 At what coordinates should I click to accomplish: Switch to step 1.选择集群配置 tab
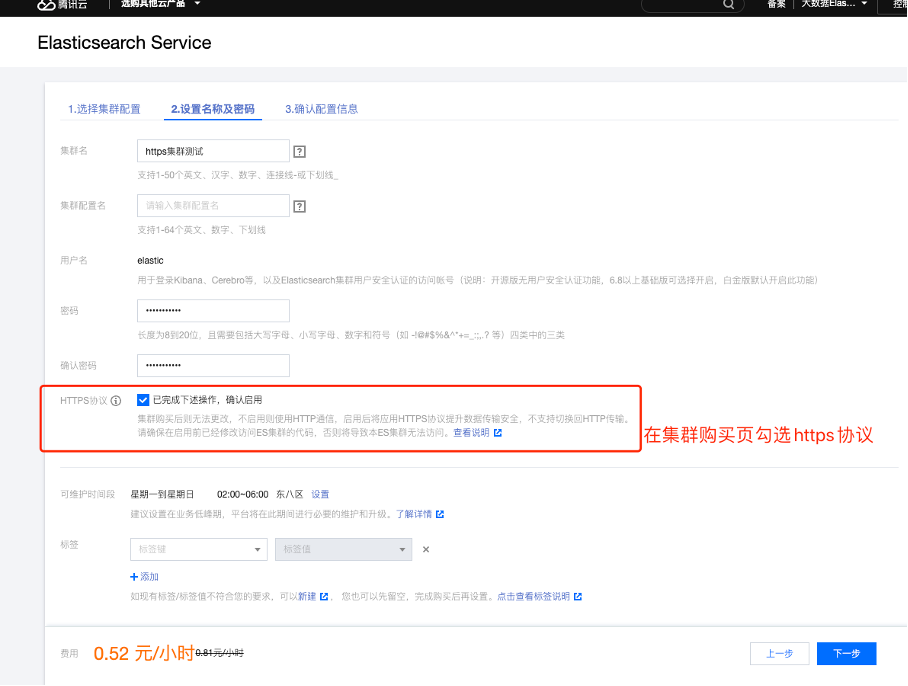[104, 109]
